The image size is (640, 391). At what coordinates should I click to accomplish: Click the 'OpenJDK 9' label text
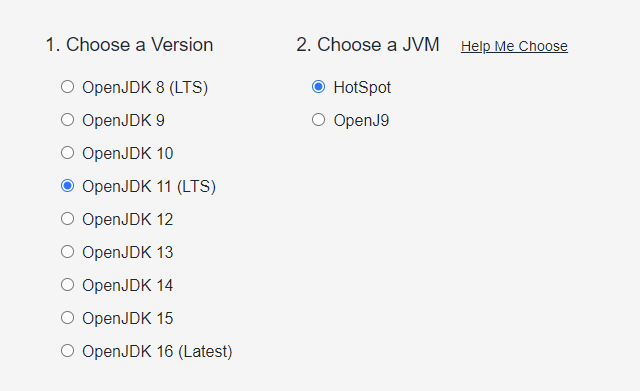(123, 121)
